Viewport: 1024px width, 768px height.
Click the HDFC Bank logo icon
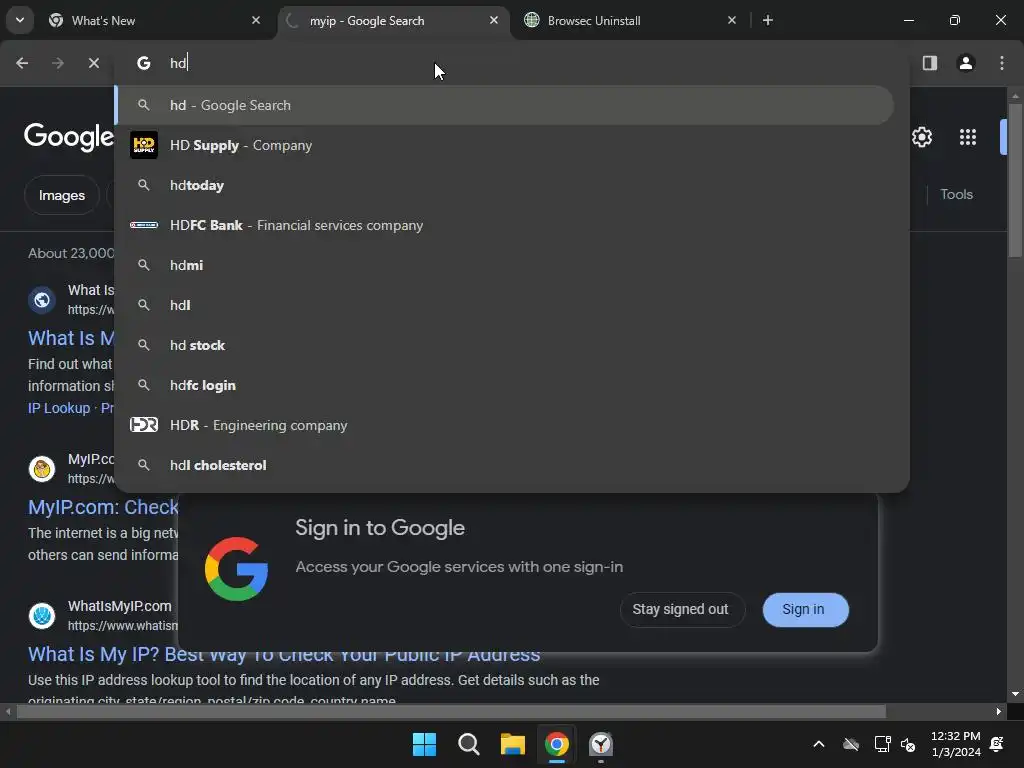pyautogui.click(x=144, y=225)
